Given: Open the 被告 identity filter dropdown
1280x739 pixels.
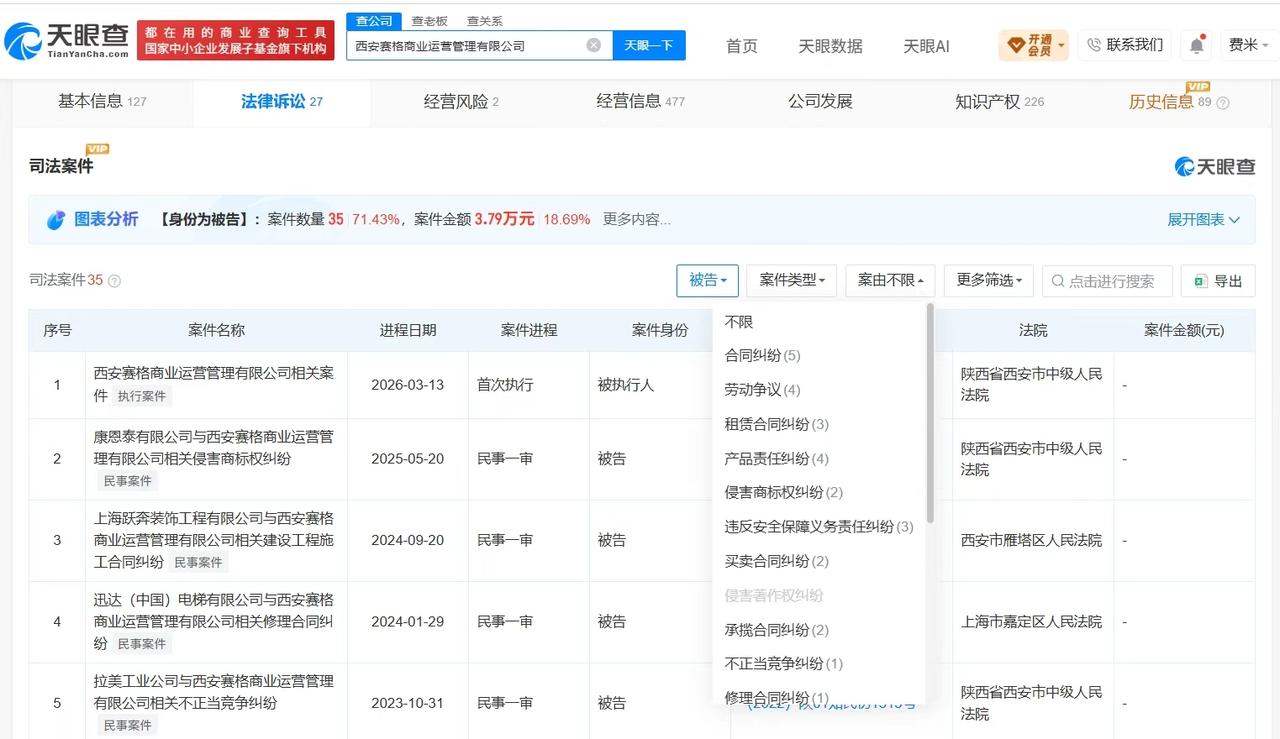Looking at the screenshot, I should [707, 281].
